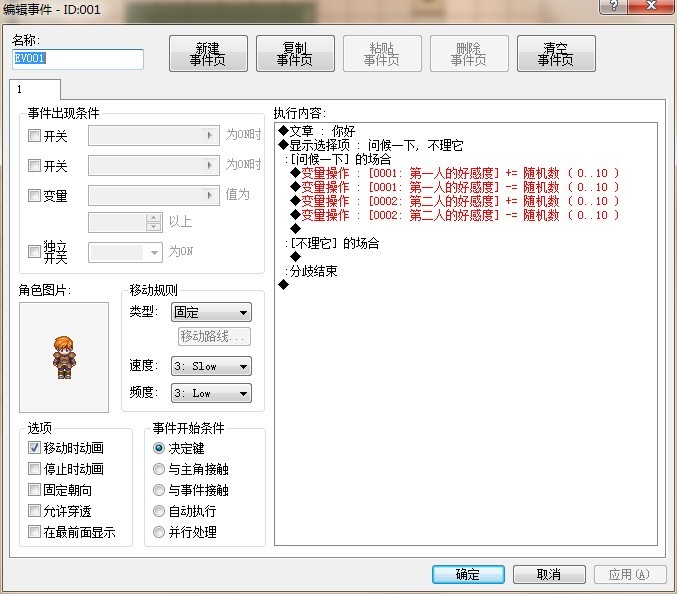Image resolution: width=677 pixels, height=594 pixels.
Task: Select first 变量操作 [0001] += 随机数 line
Action: (x=455, y=173)
